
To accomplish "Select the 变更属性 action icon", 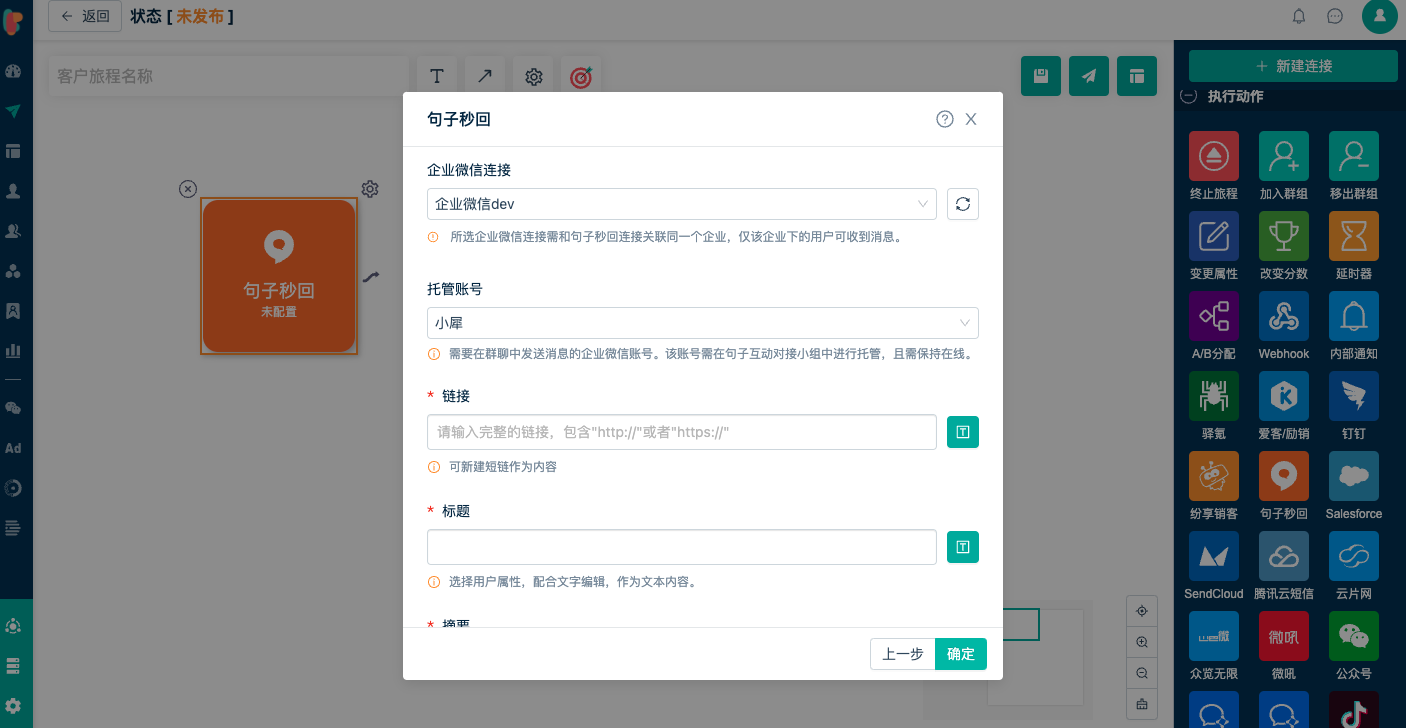I will click(1214, 236).
